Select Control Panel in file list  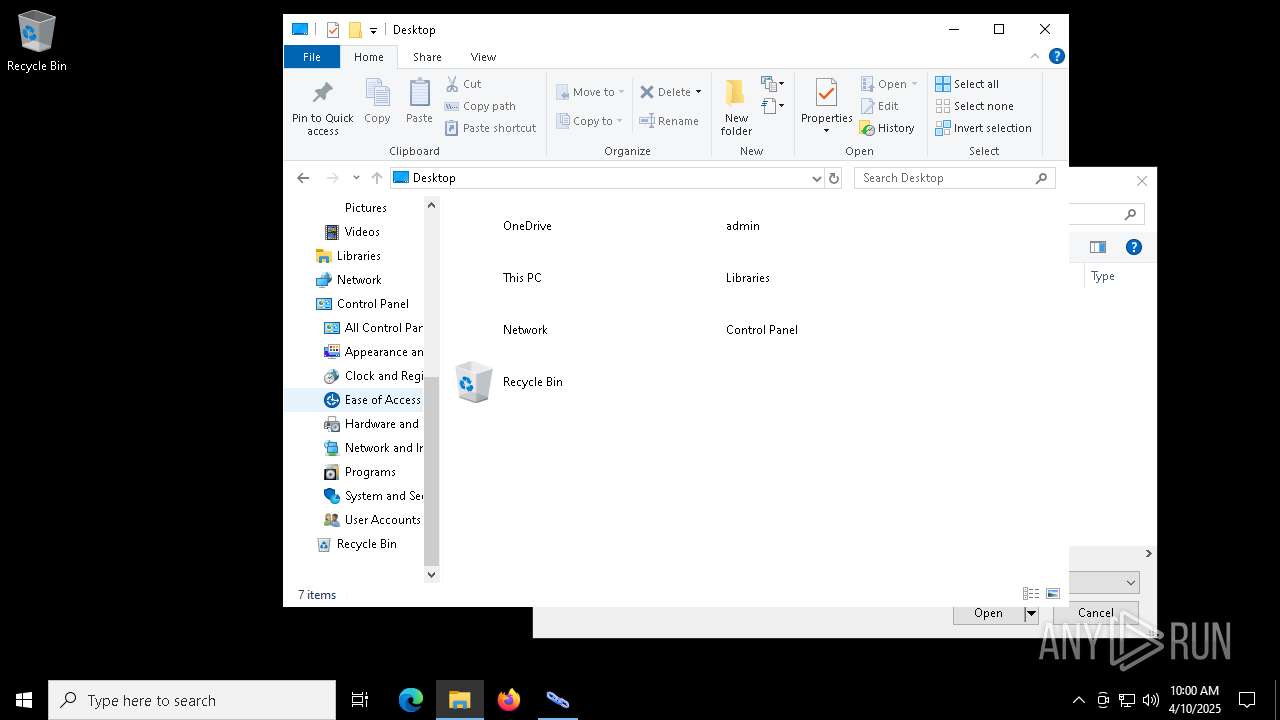coord(762,330)
